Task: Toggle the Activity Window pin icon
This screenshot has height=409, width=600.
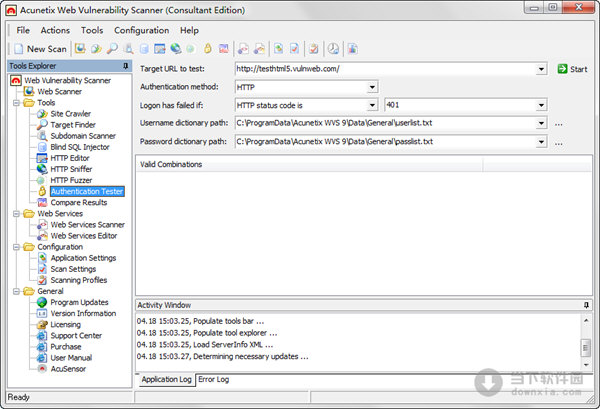Action: pos(586,305)
